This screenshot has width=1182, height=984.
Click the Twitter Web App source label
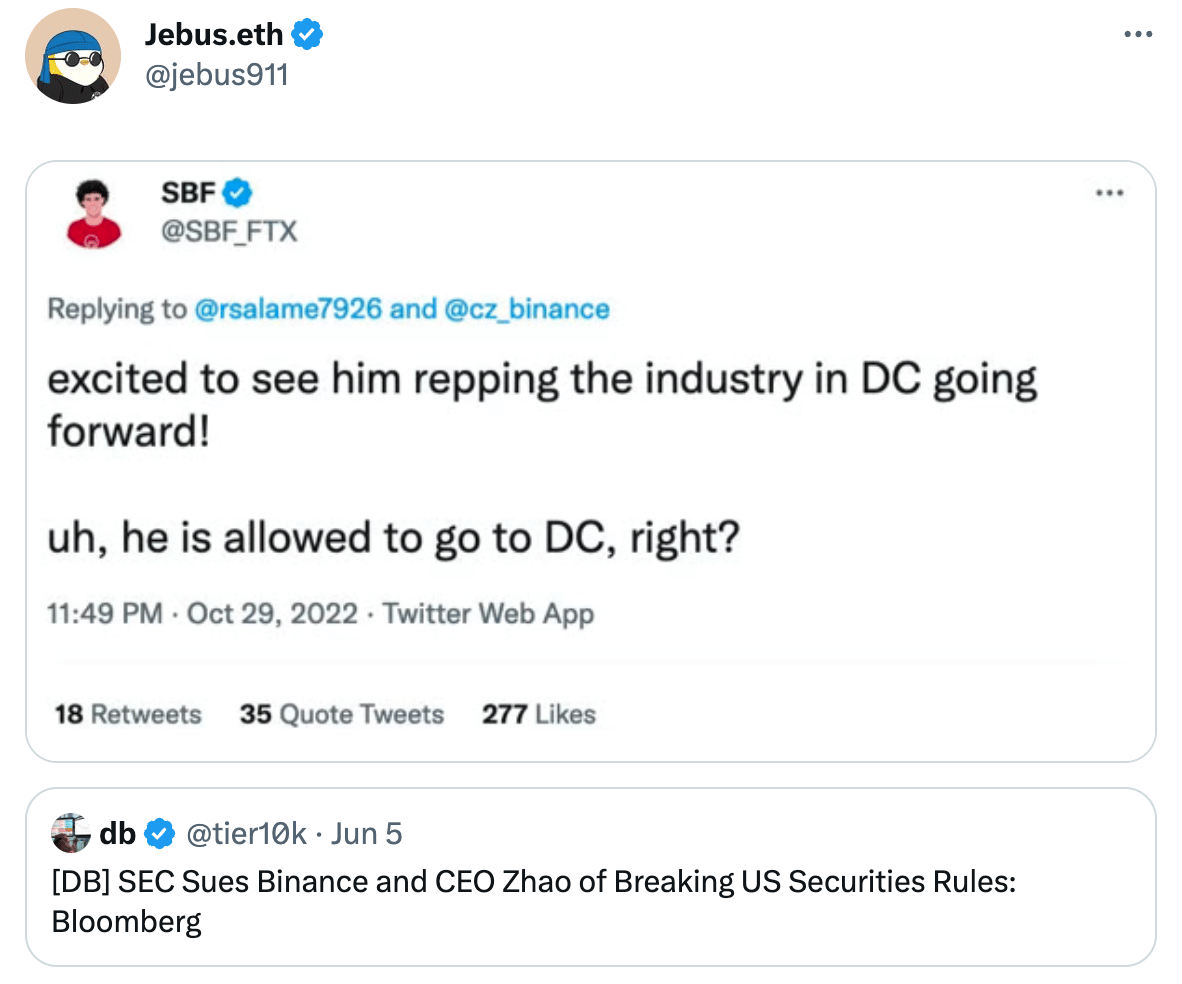(488, 613)
